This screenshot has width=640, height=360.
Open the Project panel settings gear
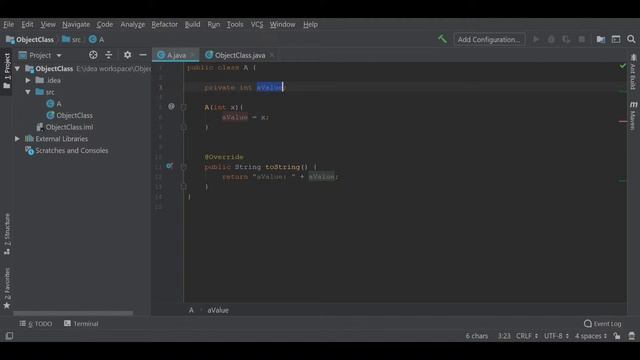[127, 55]
